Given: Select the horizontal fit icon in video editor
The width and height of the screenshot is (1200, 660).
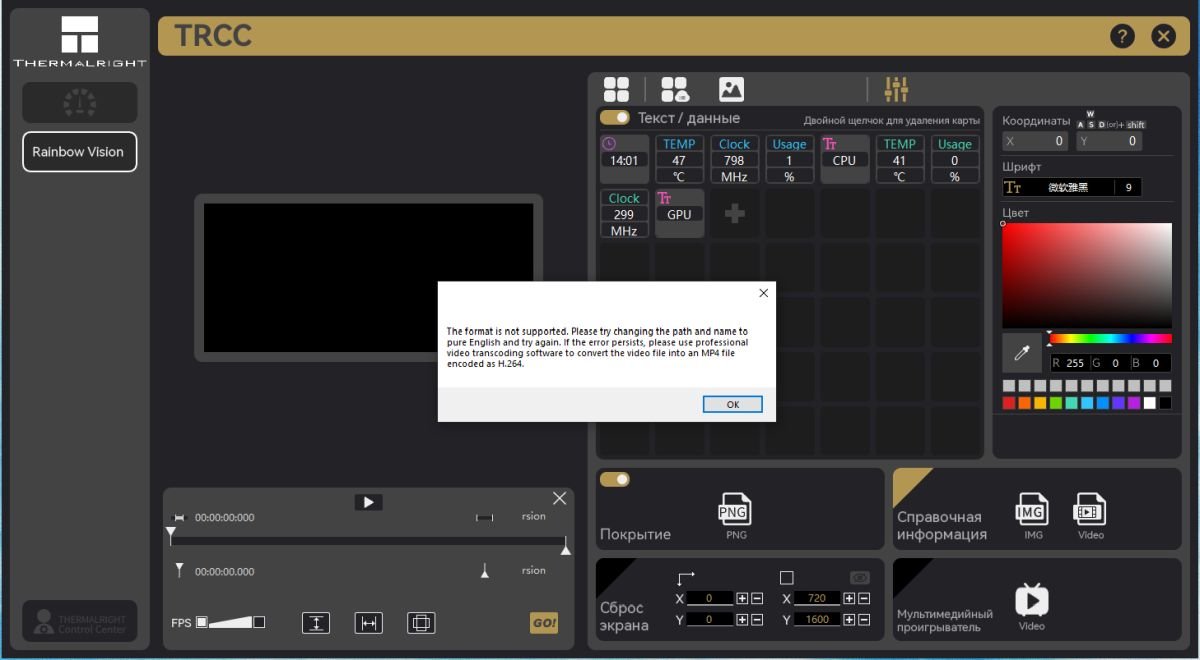Looking at the screenshot, I should coord(369,623).
